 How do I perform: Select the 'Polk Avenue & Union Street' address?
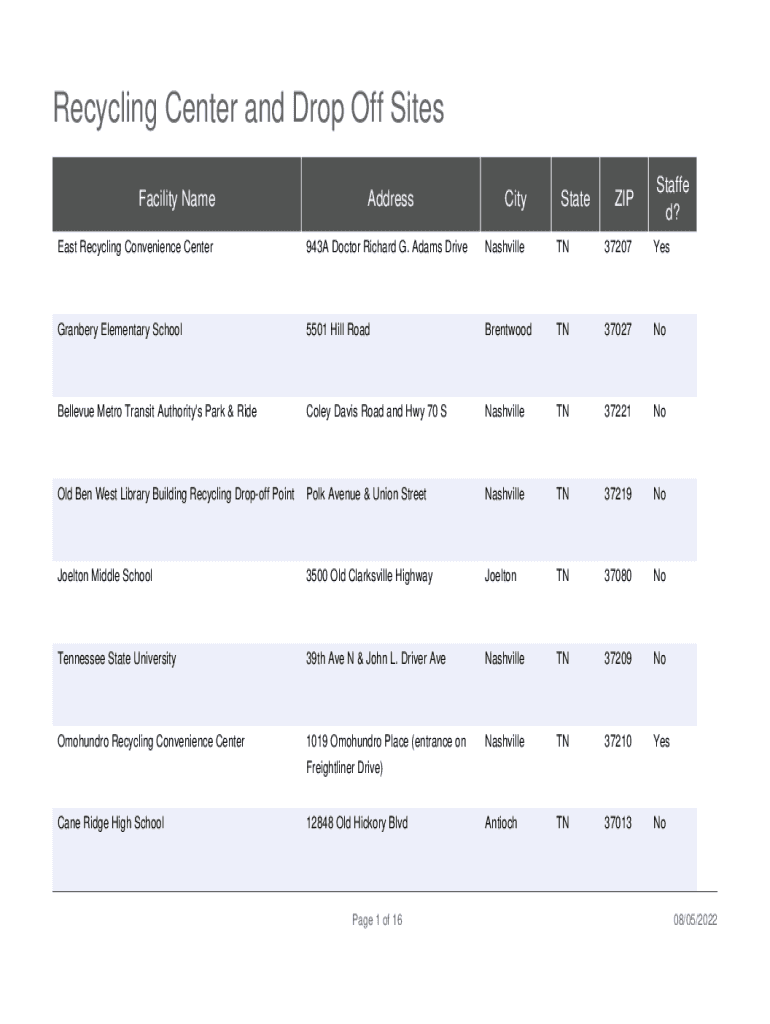[x=366, y=494]
